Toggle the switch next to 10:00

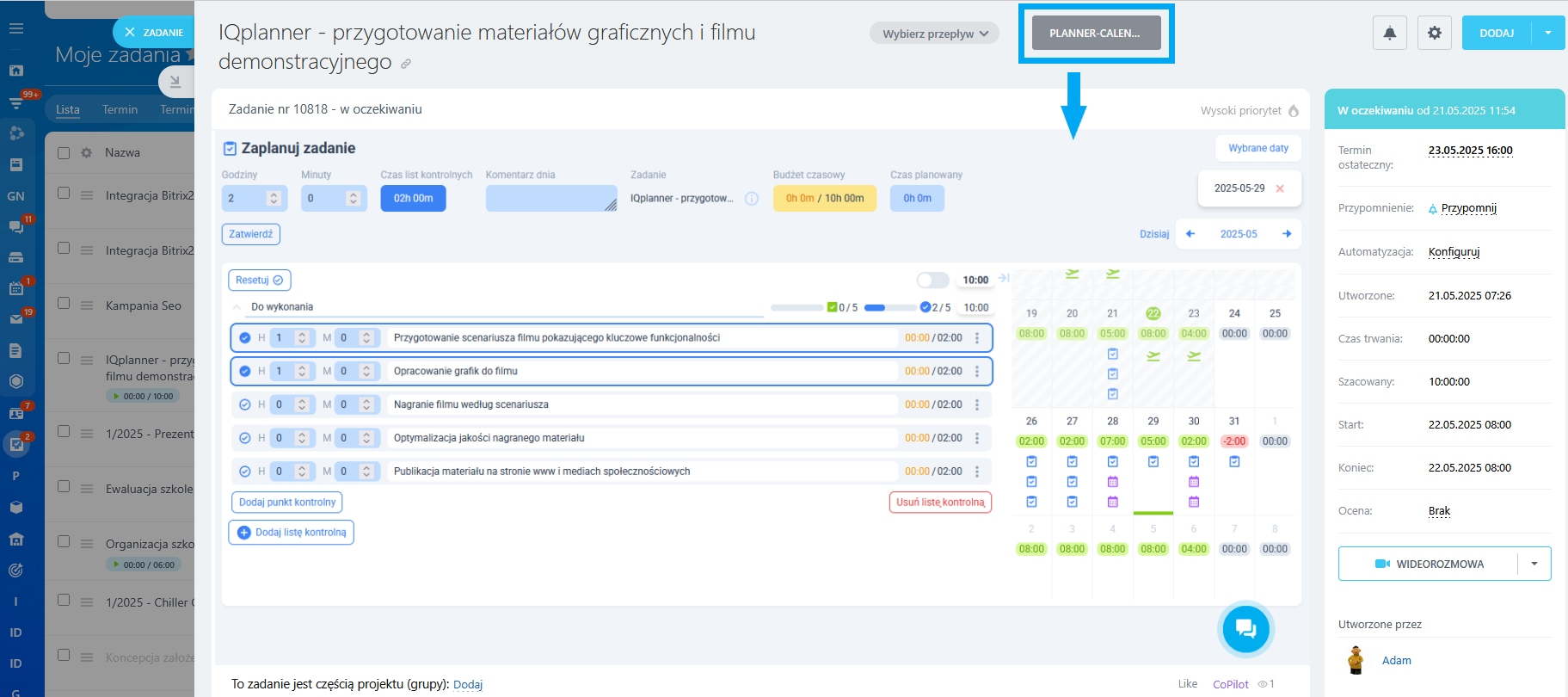932,280
